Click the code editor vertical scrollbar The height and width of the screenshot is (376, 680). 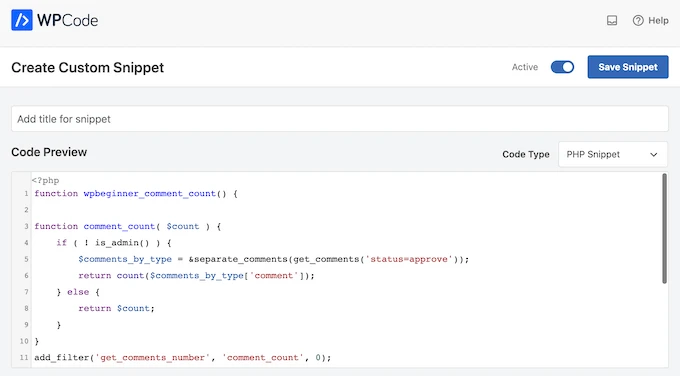pyautogui.click(x=664, y=229)
